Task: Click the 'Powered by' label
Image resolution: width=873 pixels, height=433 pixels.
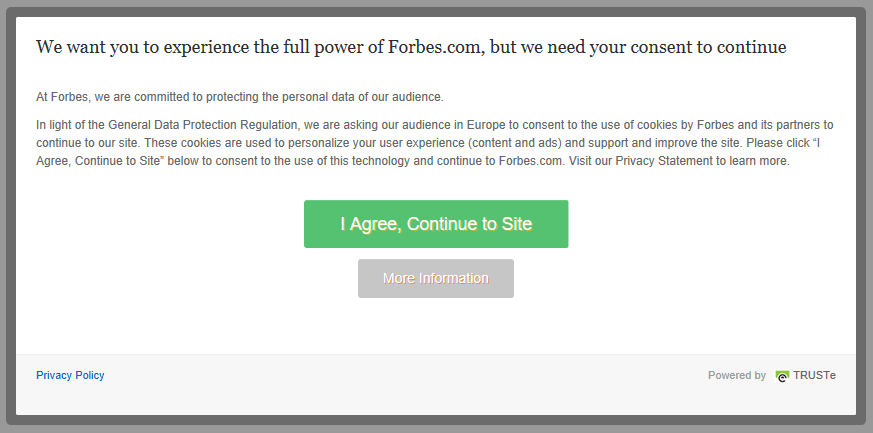Action: click(736, 375)
